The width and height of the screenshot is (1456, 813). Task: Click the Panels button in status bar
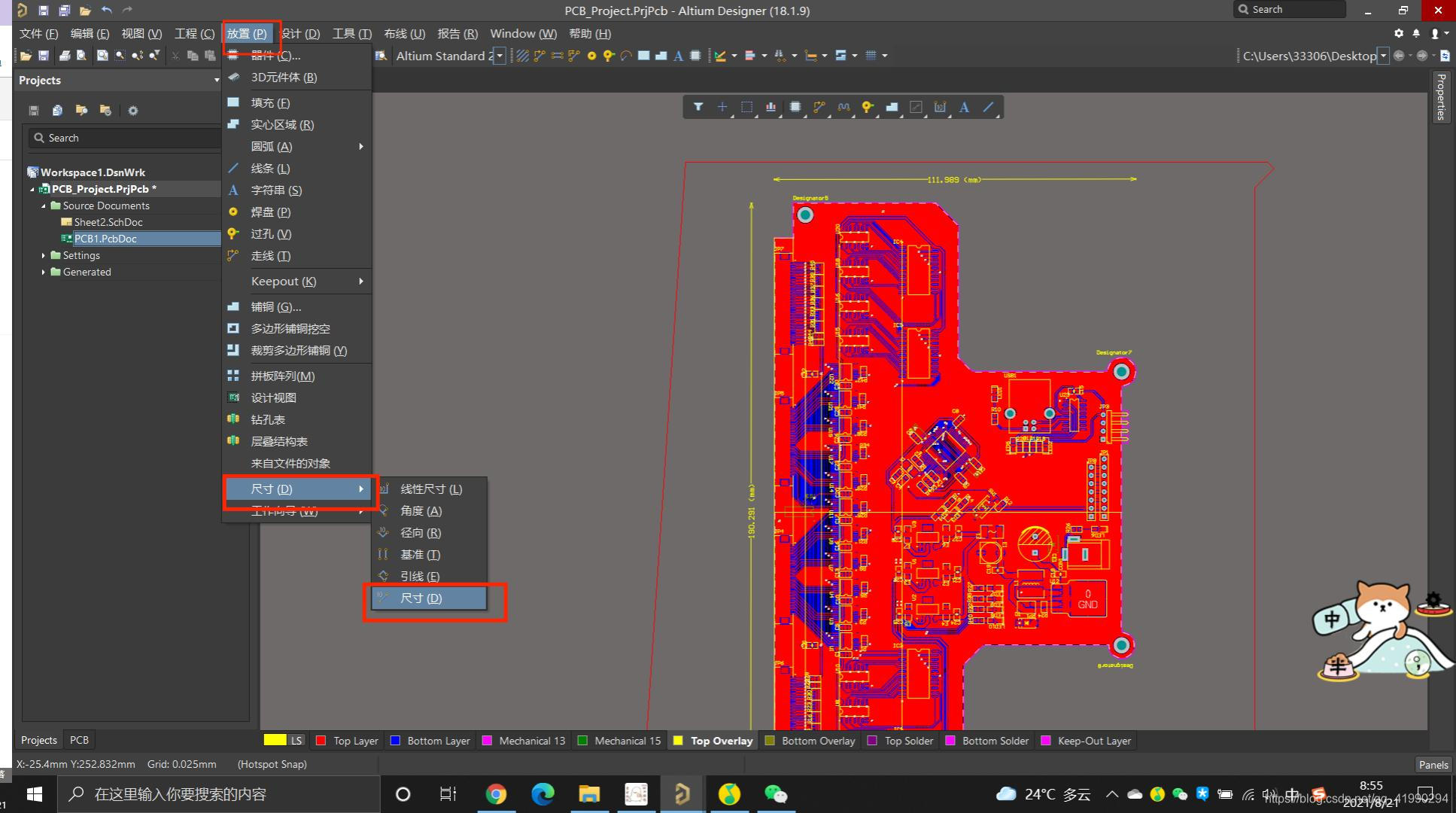click(1433, 764)
